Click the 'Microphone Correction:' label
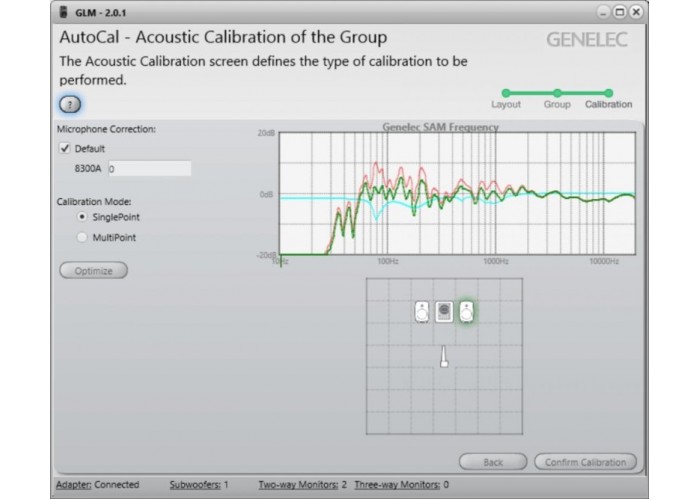 [106, 129]
